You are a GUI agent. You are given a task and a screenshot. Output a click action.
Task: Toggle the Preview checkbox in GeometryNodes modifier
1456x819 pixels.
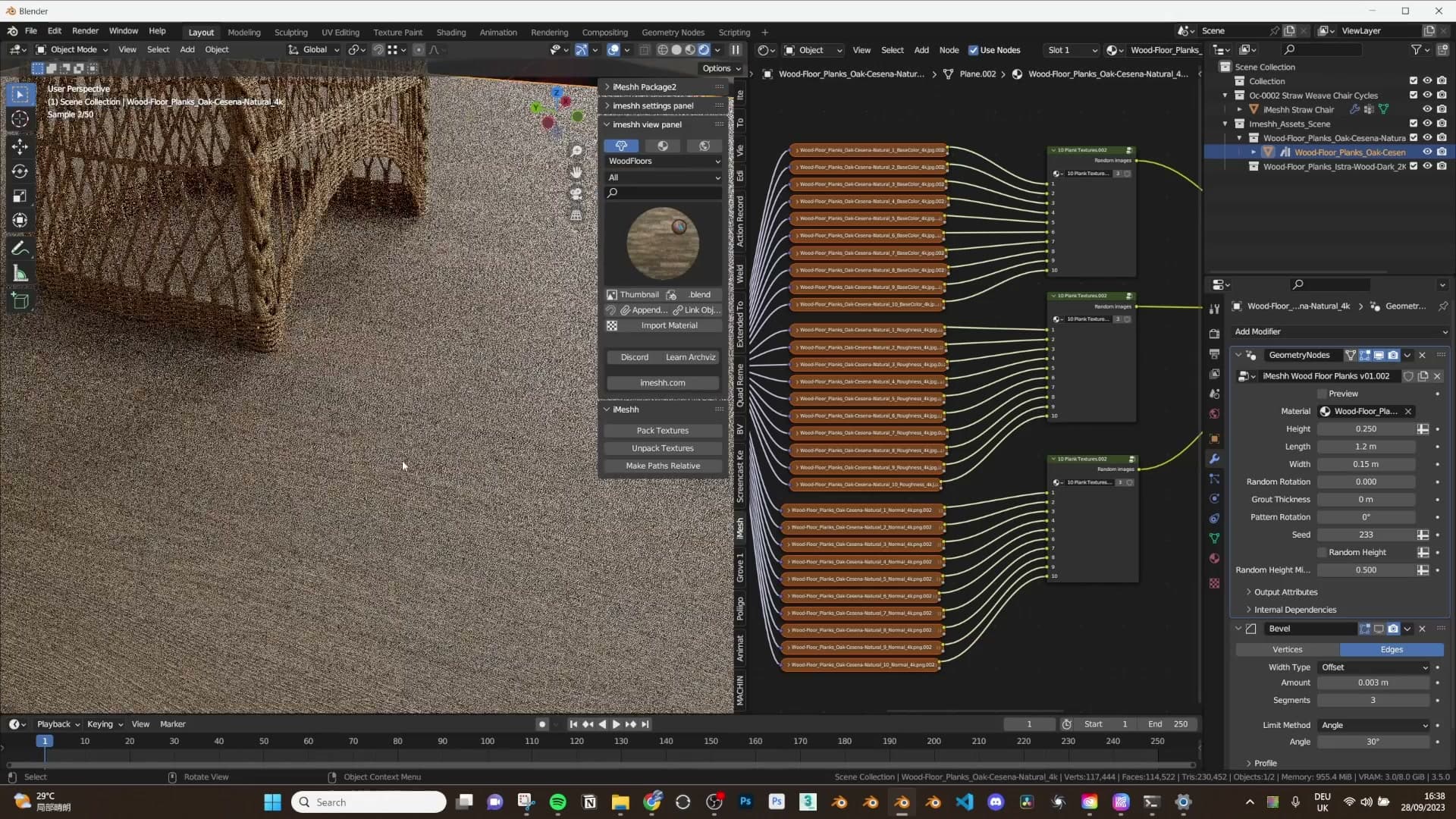point(1322,394)
